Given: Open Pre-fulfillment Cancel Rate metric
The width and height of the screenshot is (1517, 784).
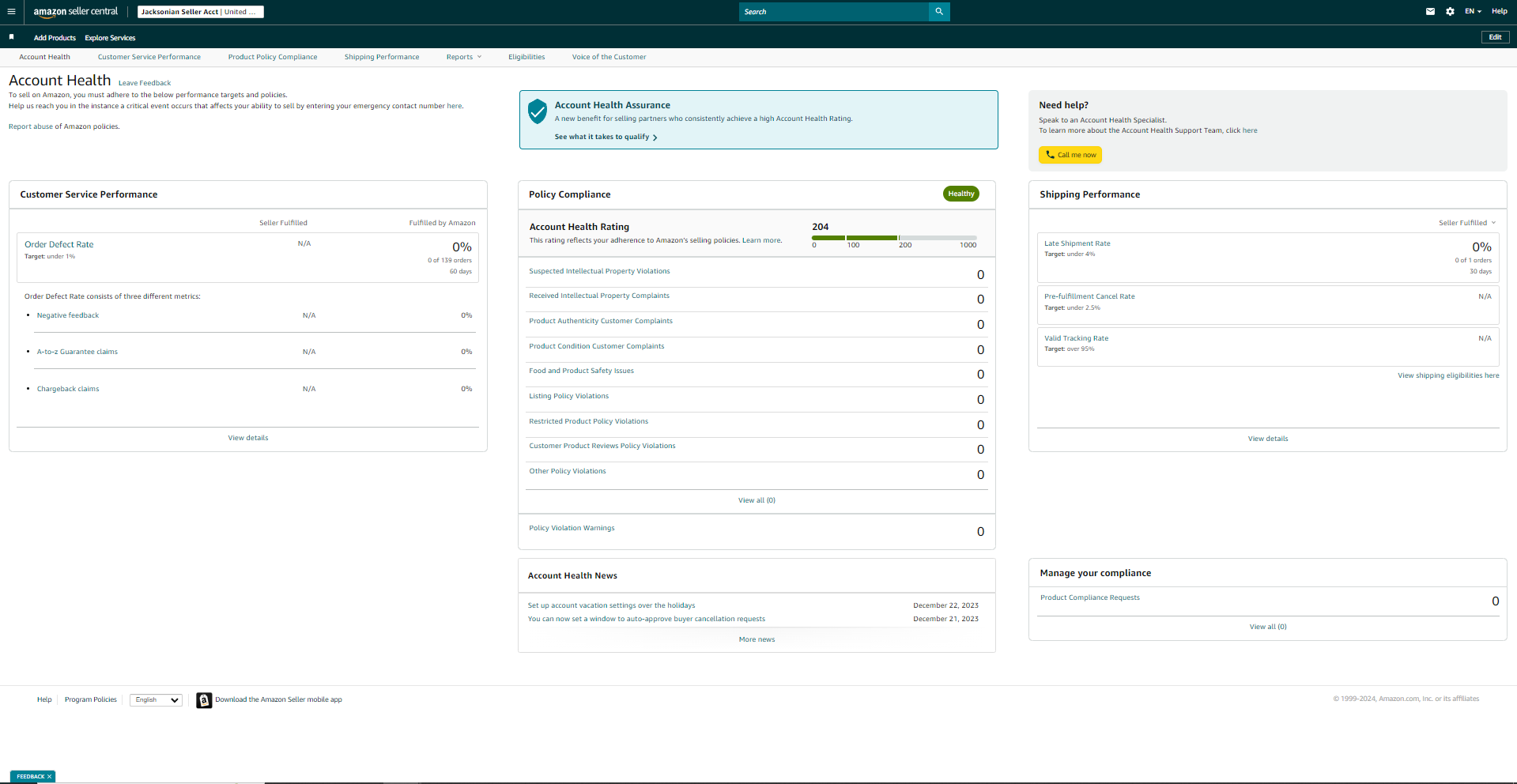Looking at the screenshot, I should tap(1089, 296).
